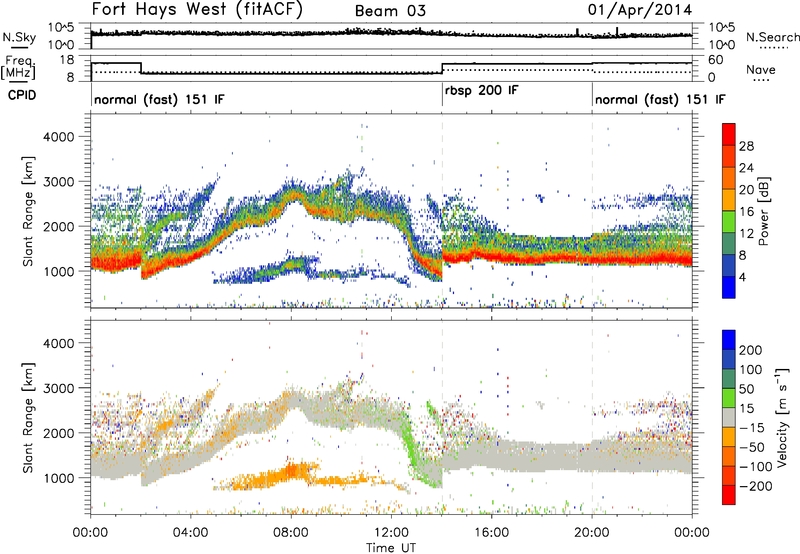
Task: Click orange scatter patch near 08:00 in velocity panel
Action: pos(293,472)
